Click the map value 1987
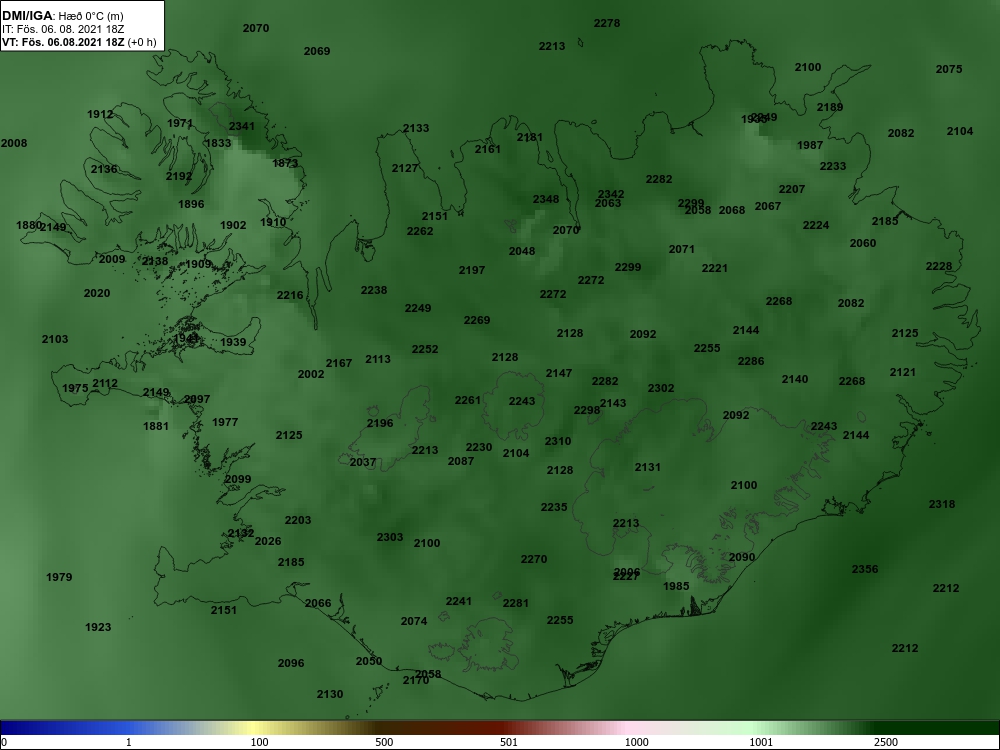Image resolution: width=1000 pixels, height=750 pixels. (810, 145)
